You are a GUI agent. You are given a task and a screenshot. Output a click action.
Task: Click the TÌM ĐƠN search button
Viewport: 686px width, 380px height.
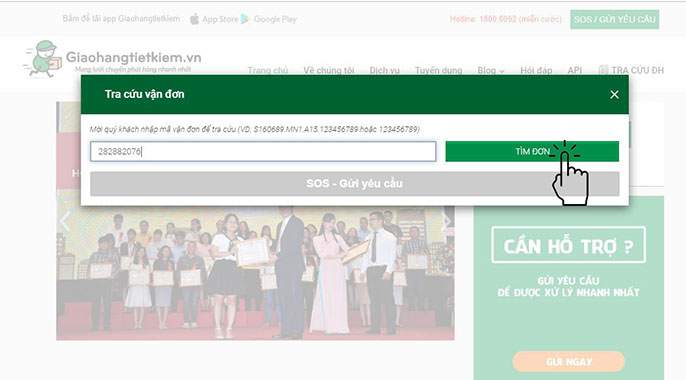coord(532,151)
